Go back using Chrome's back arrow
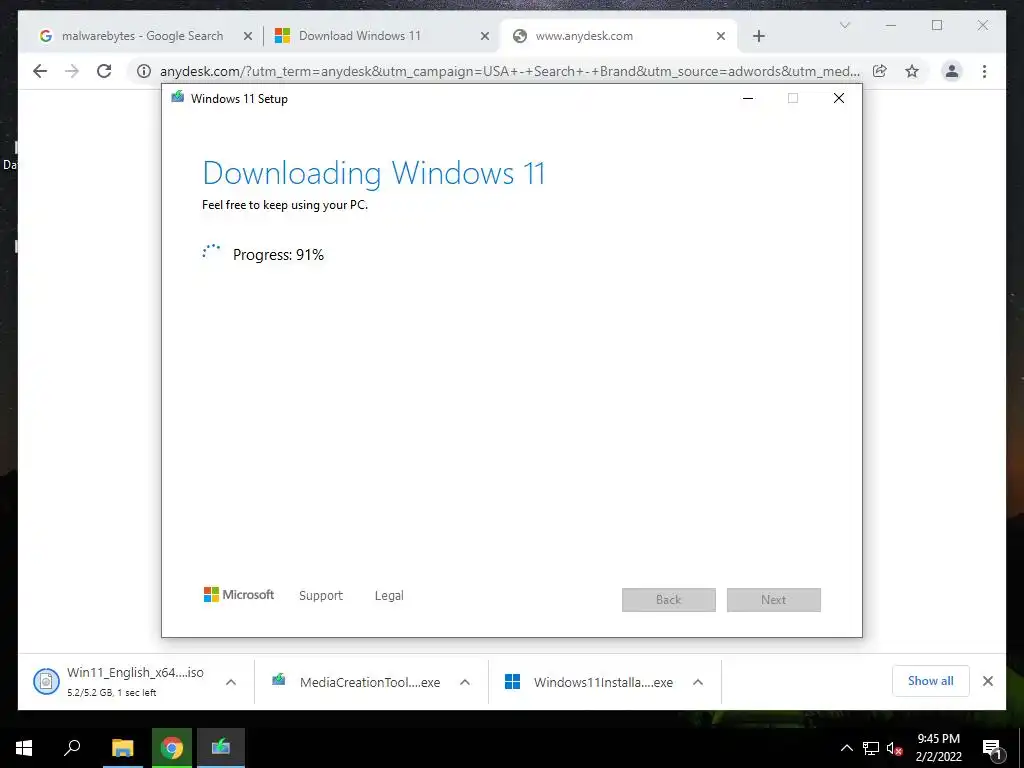The width and height of the screenshot is (1024, 768). (x=40, y=71)
